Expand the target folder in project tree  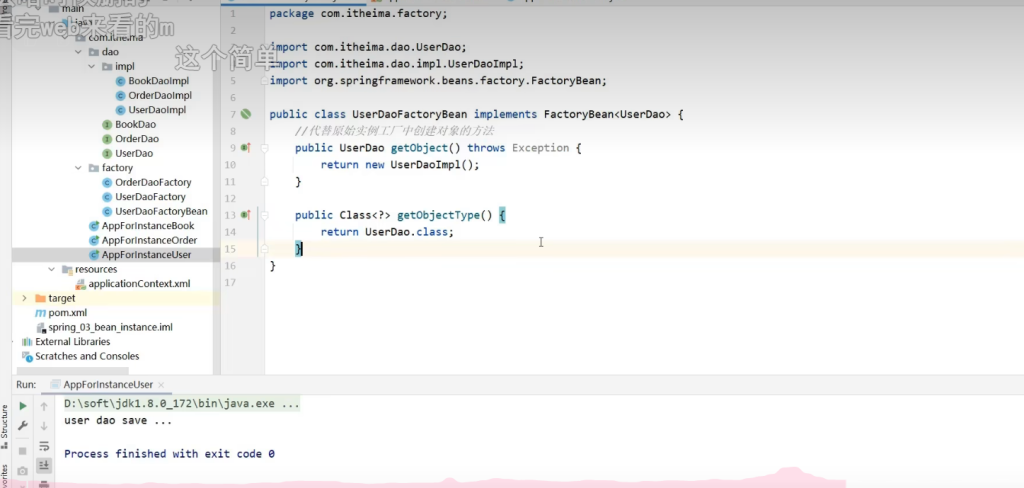(x=25, y=298)
